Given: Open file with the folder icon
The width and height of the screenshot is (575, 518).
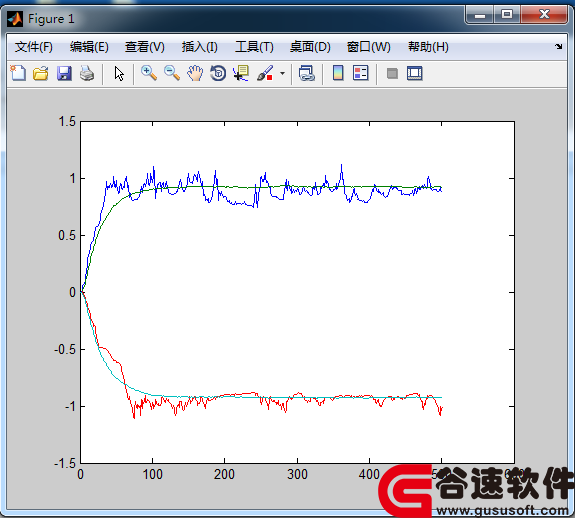Looking at the screenshot, I should click(x=41, y=73).
